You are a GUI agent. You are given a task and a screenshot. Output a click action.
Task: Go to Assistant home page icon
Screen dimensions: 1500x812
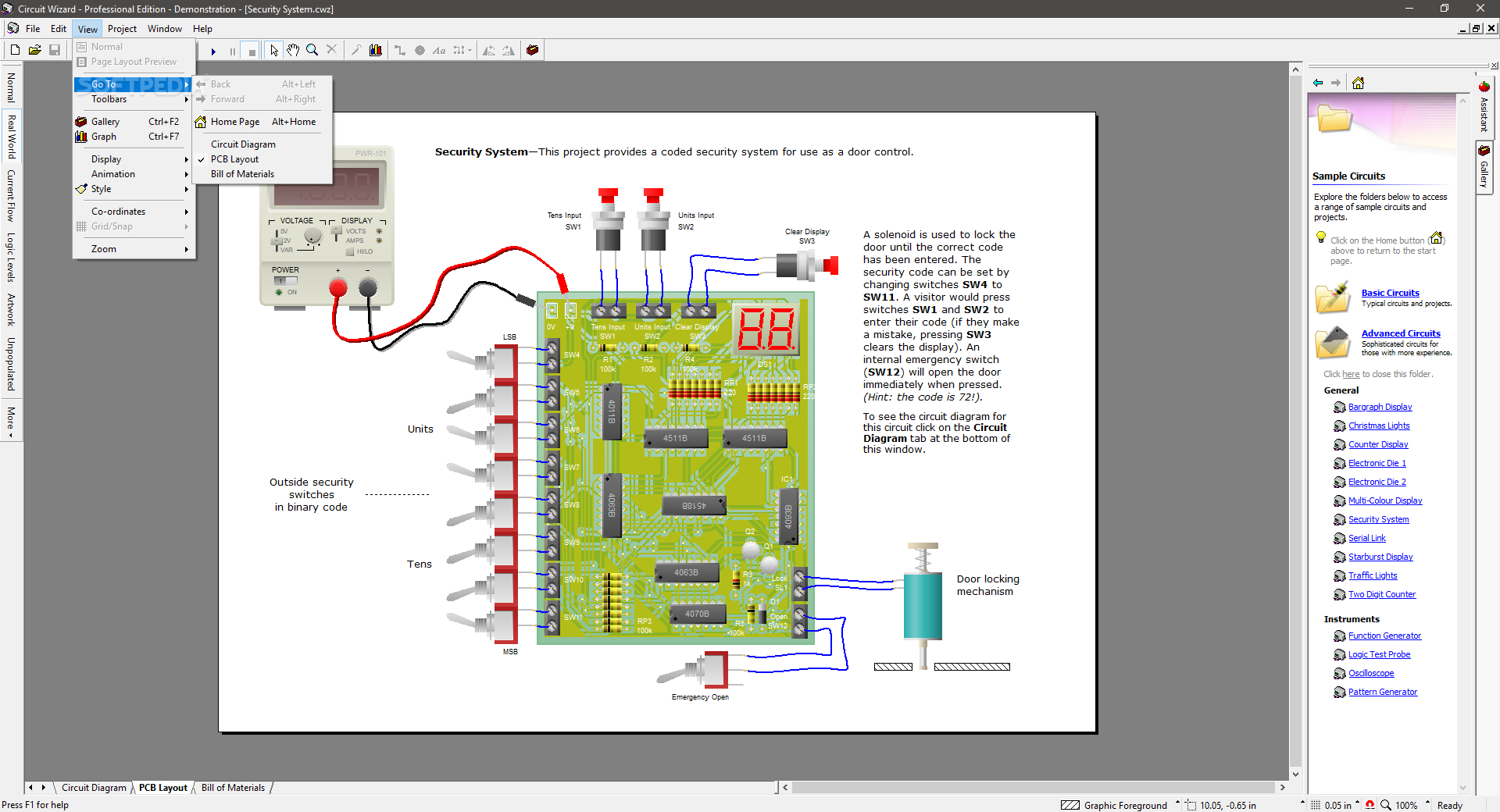[x=1359, y=83]
